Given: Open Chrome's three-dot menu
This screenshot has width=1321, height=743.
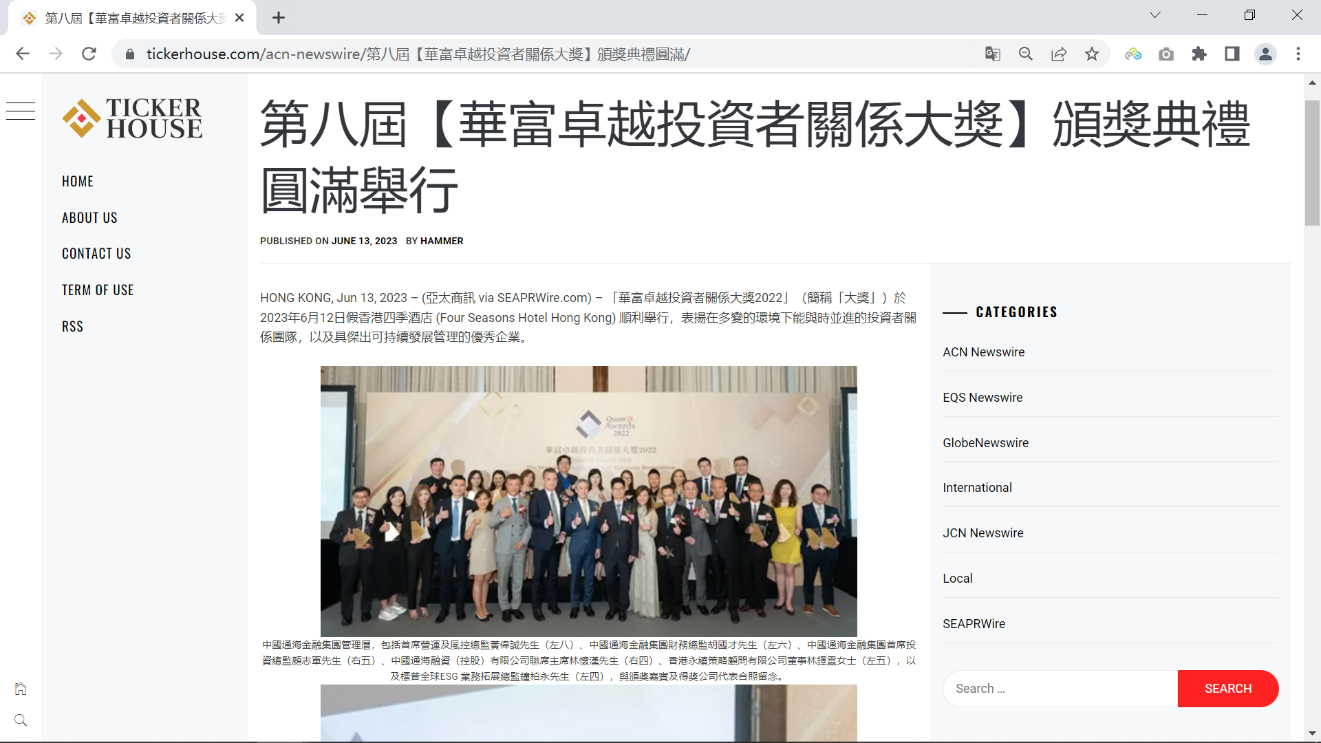Looking at the screenshot, I should point(1298,54).
